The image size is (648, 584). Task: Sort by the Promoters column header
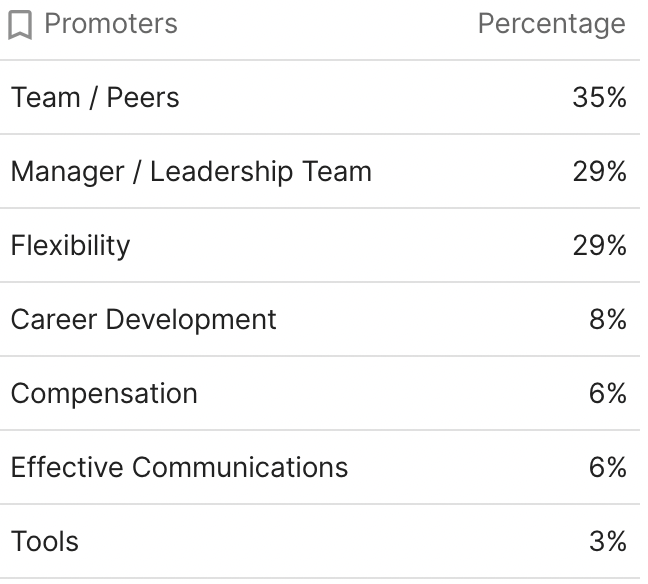[x=110, y=24]
